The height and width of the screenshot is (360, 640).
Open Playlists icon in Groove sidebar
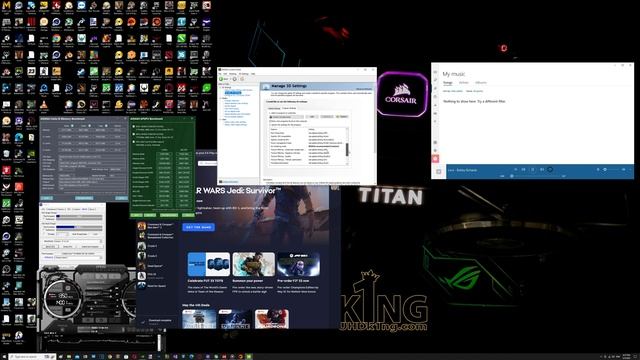(x=435, y=113)
